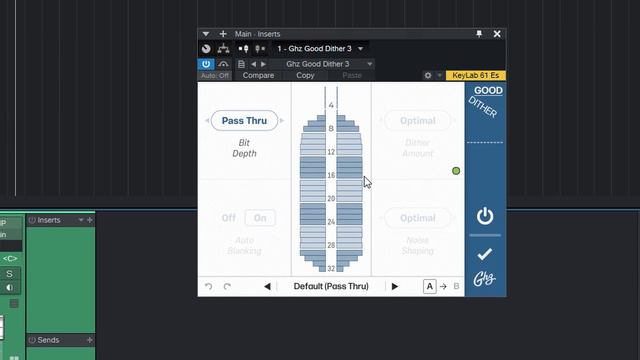Open the gear settings icon
Image resolution: width=640 pixels, height=360 pixels.
click(x=428, y=76)
